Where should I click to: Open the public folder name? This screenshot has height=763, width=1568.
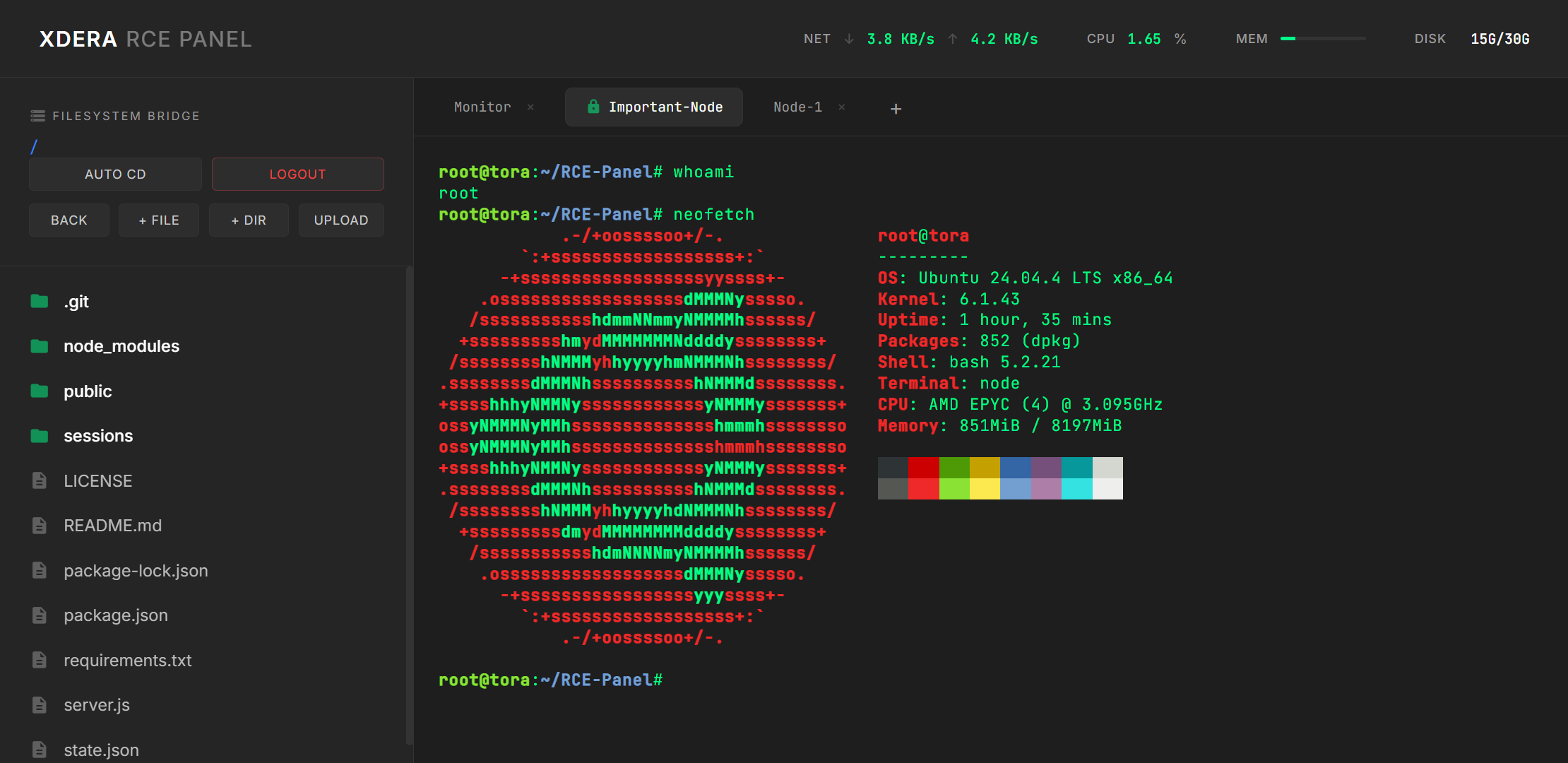tap(88, 391)
